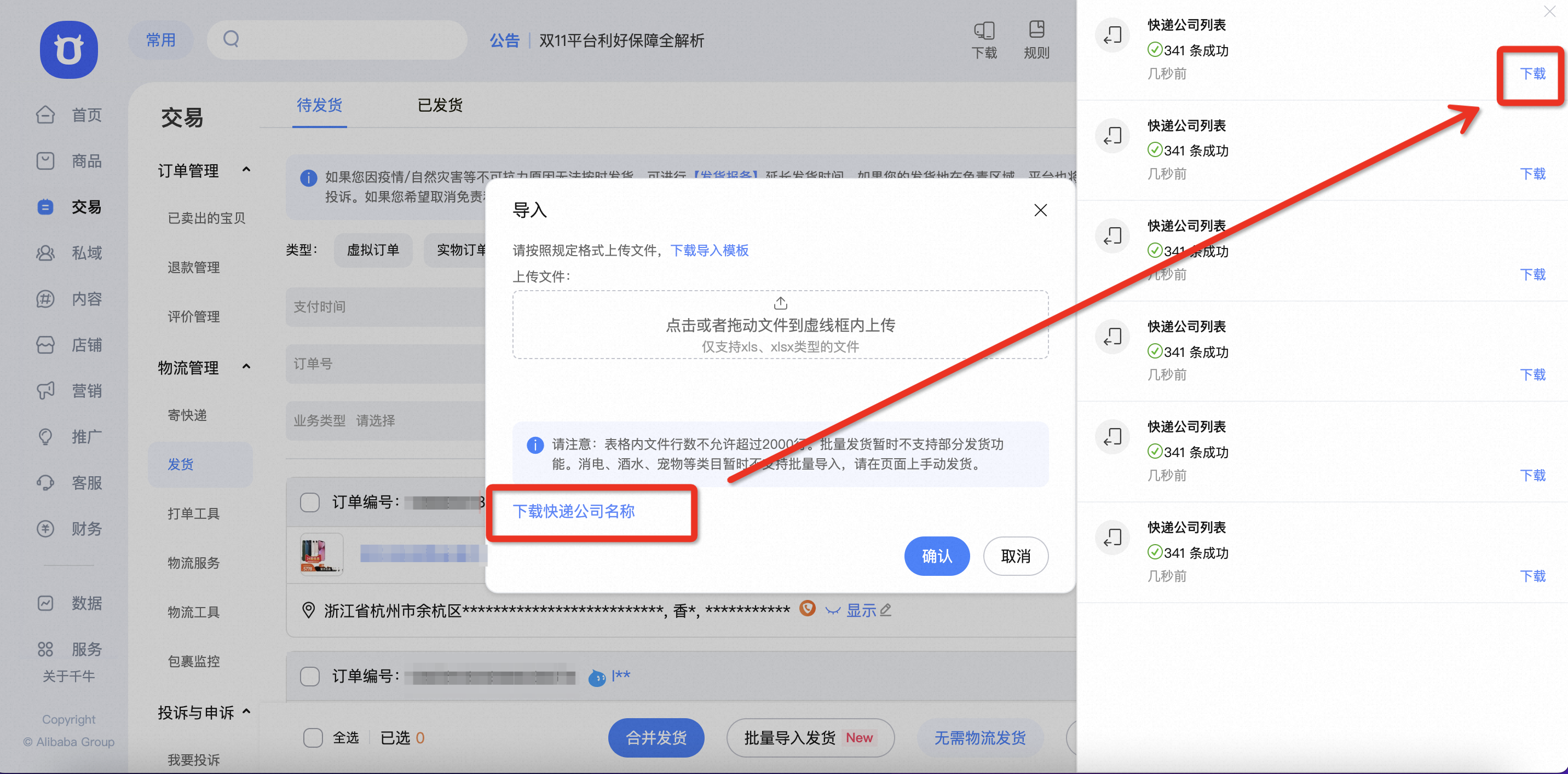Viewport: 1568px width, 774px height.
Task: Click the 下载导入模板 link
Action: coord(709,251)
